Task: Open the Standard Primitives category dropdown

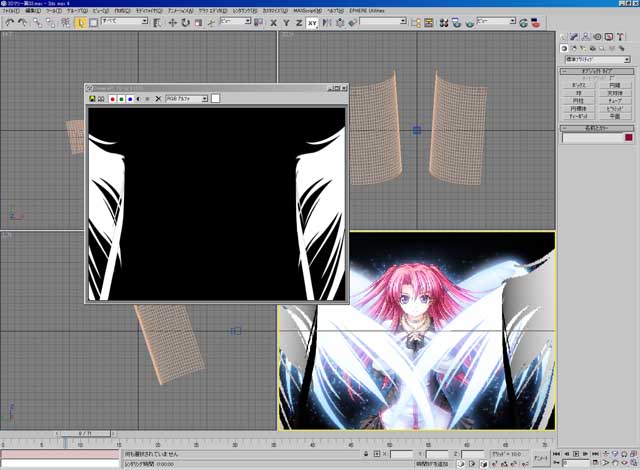Action: [598, 60]
